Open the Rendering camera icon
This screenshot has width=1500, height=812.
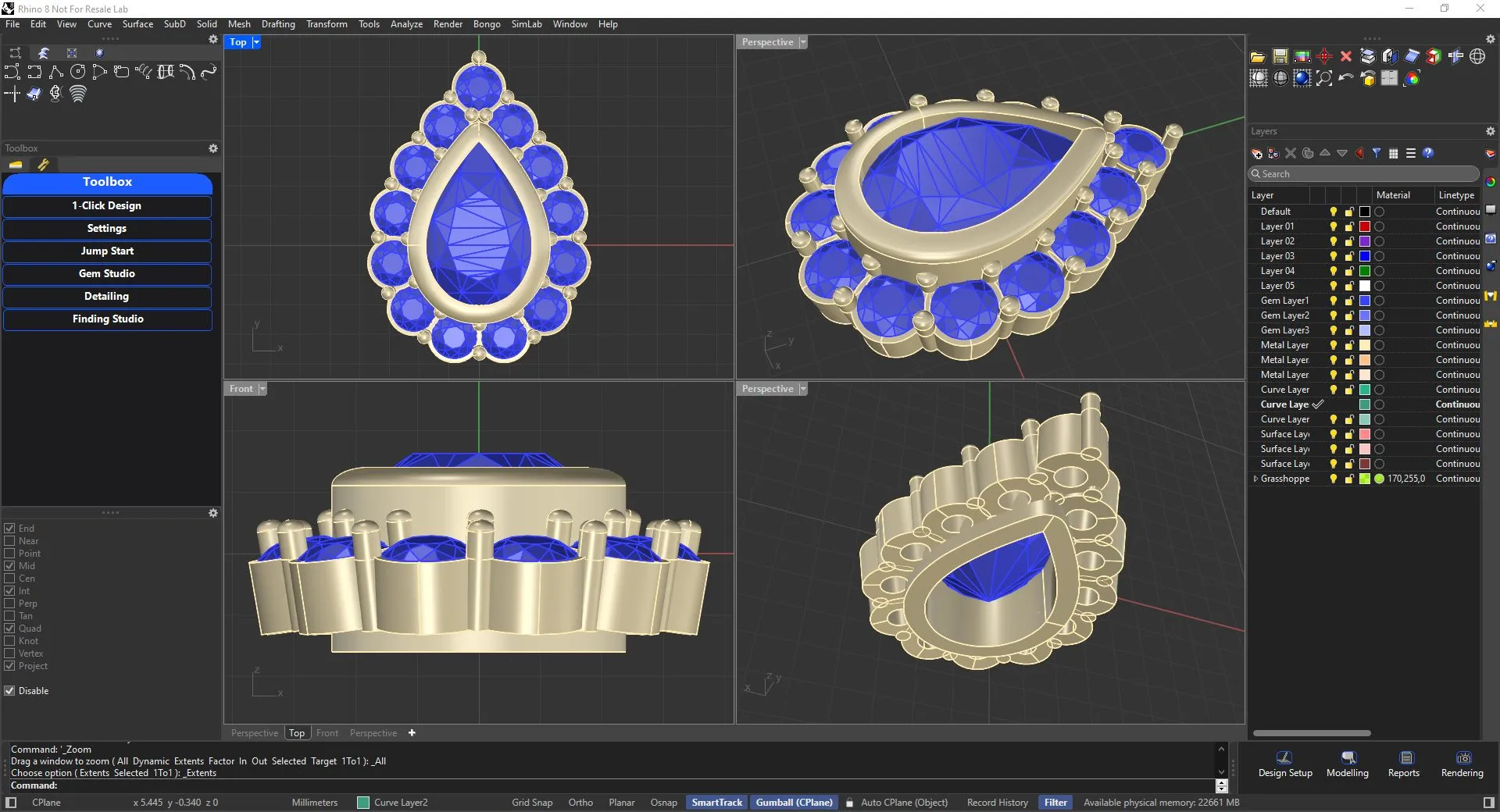1462,758
